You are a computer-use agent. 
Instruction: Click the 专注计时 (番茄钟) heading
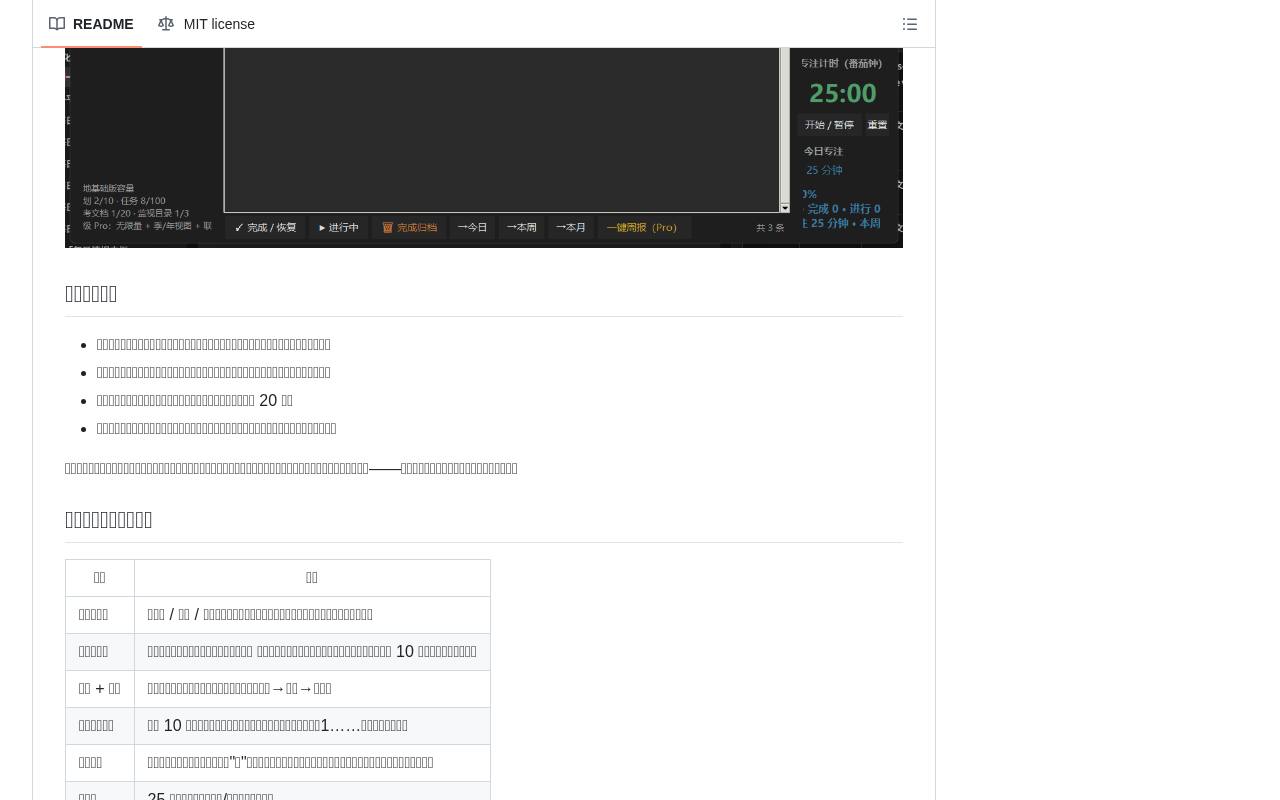click(x=841, y=63)
